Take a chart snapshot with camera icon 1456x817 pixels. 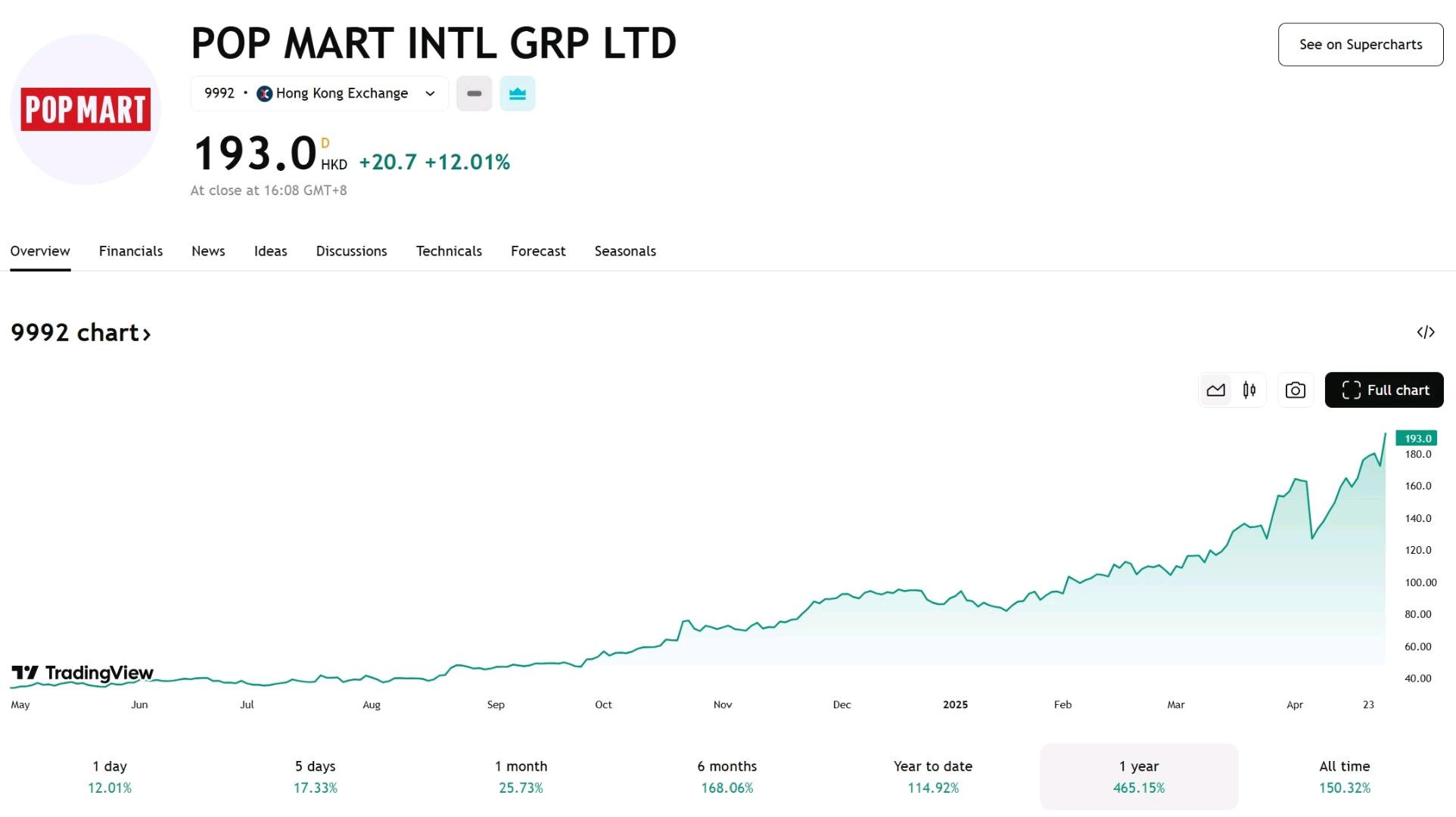[1296, 390]
